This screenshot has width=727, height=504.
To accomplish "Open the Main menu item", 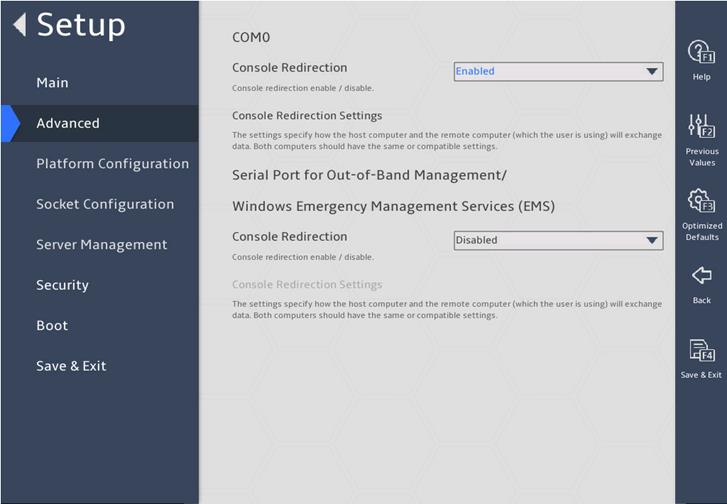I will pyautogui.click(x=52, y=83).
